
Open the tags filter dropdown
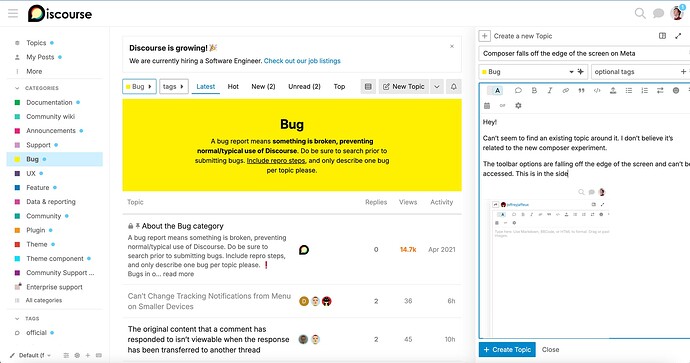pyautogui.click(x=173, y=87)
